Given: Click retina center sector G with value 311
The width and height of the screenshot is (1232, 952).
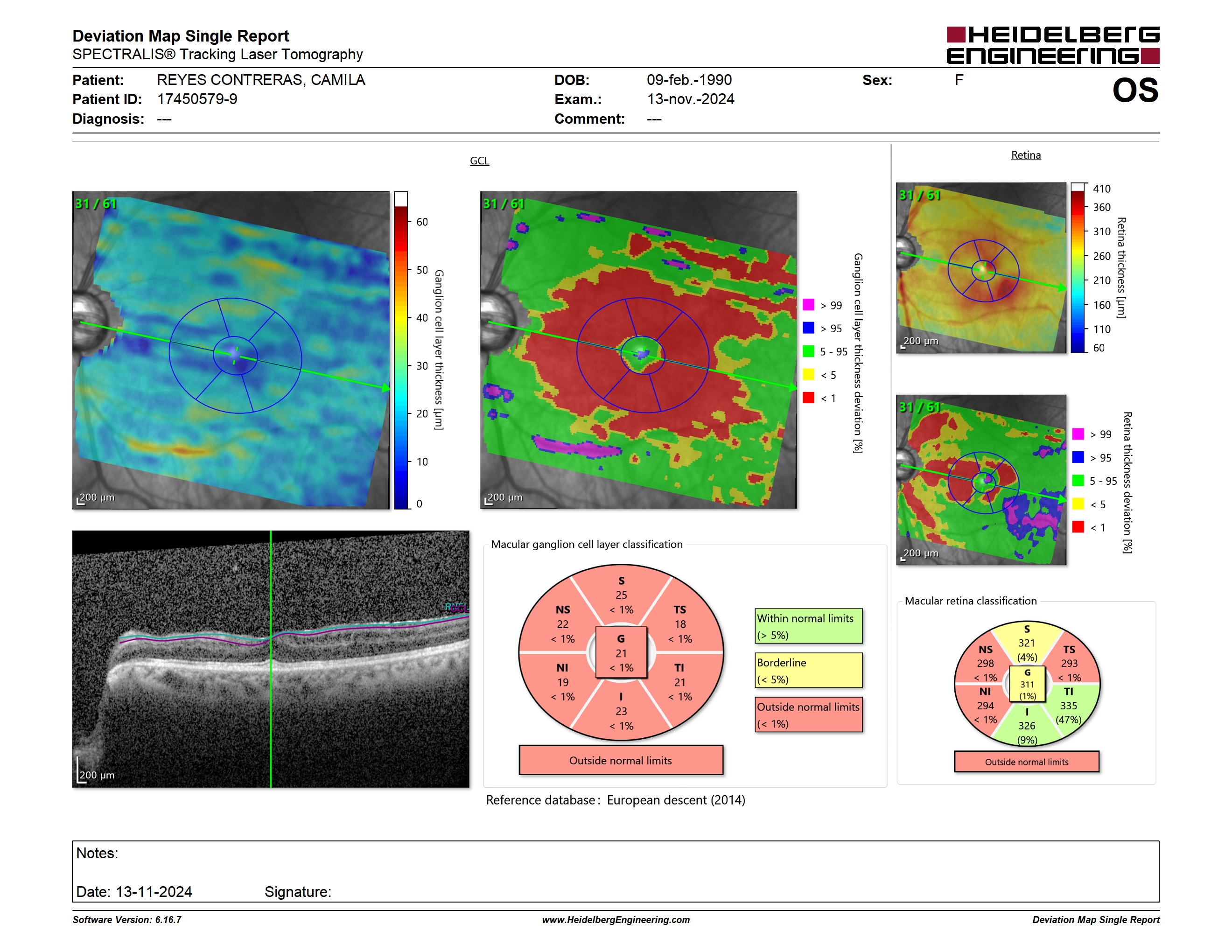Looking at the screenshot, I should (x=1027, y=684).
